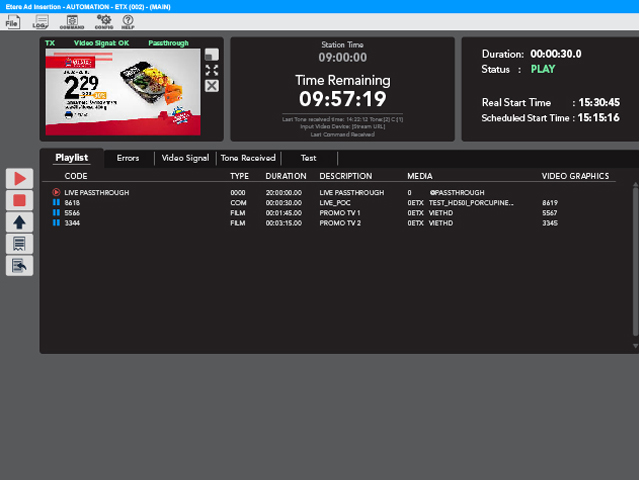Click the MEDIA column header
The image size is (640, 480).
click(x=420, y=176)
